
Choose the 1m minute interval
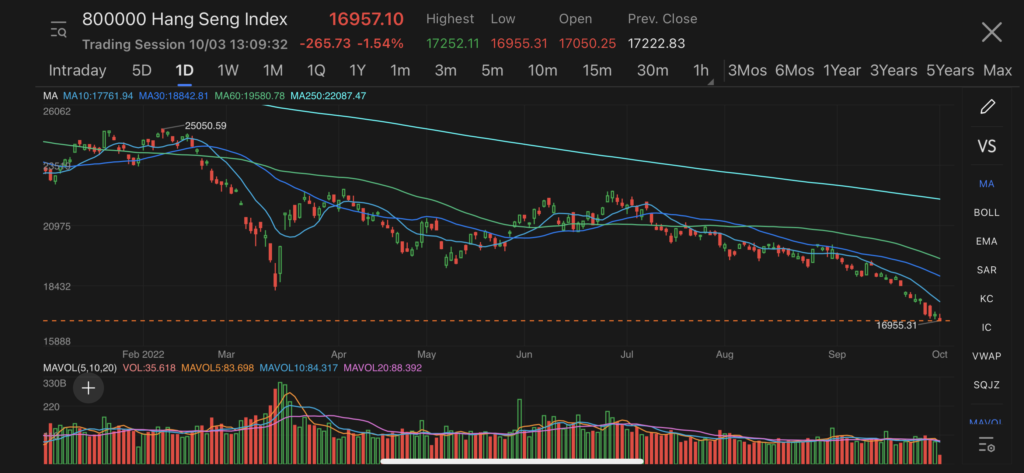[400, 71]
